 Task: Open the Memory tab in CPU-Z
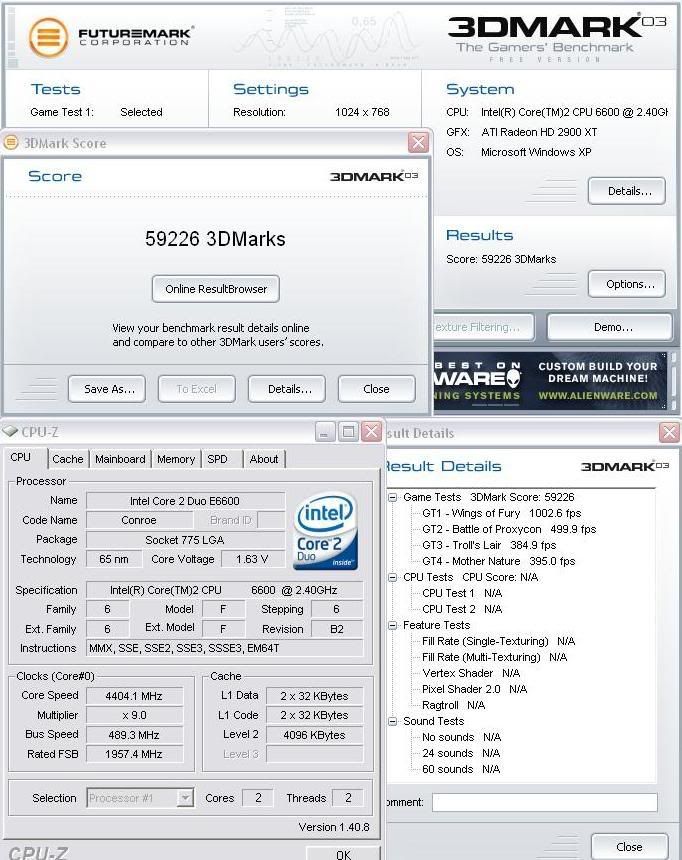[176, 459]
